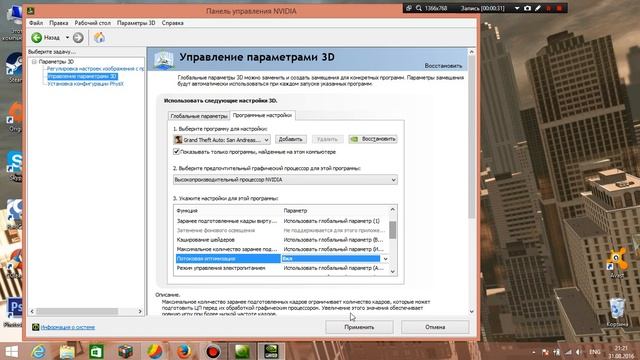Image resolution: width=640 pixels, height=360 pixels.
Task: Open the Справка menu
Action: (172, 23)
